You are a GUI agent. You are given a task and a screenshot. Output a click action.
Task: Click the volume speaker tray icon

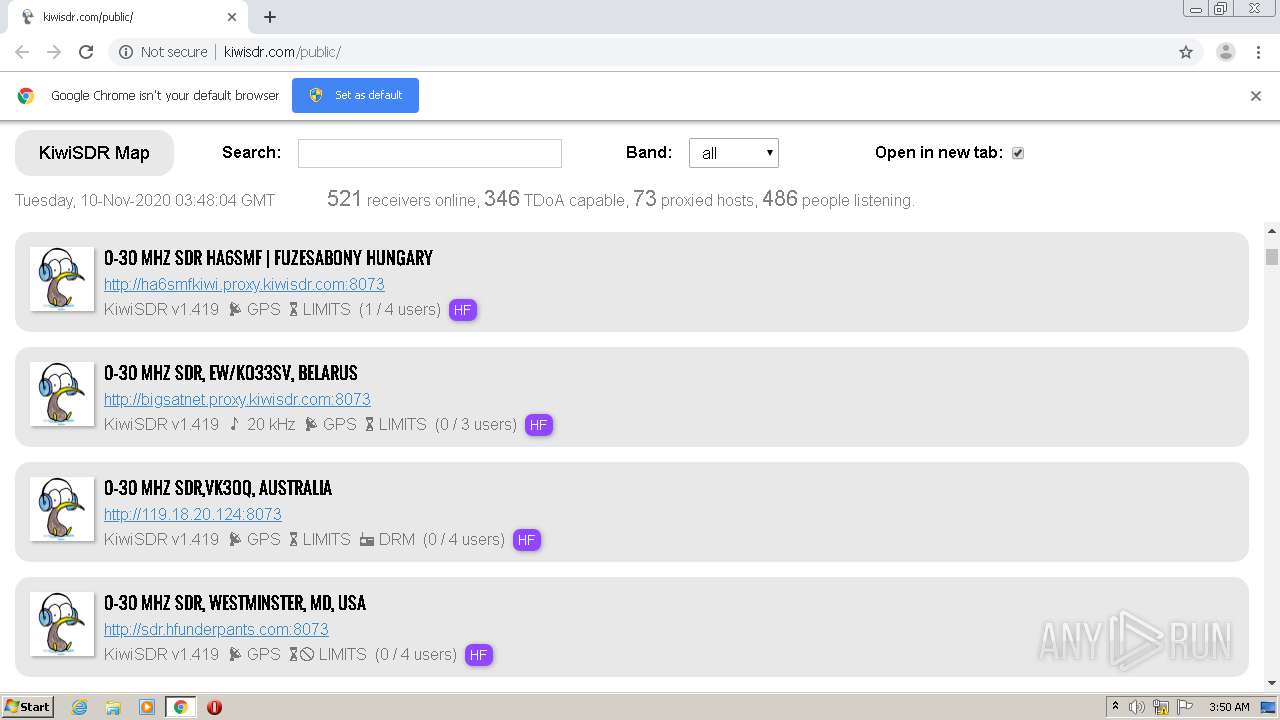[1137, 707]
